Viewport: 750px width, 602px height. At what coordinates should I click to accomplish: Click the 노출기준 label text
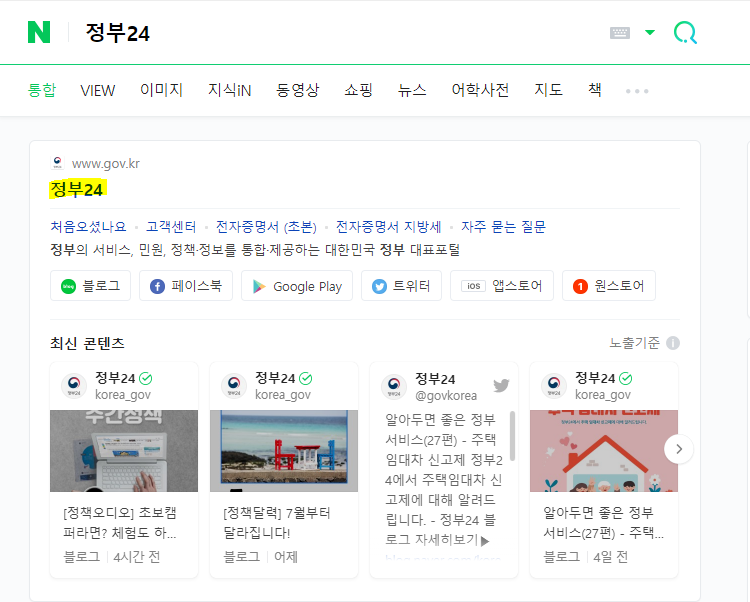634,343
